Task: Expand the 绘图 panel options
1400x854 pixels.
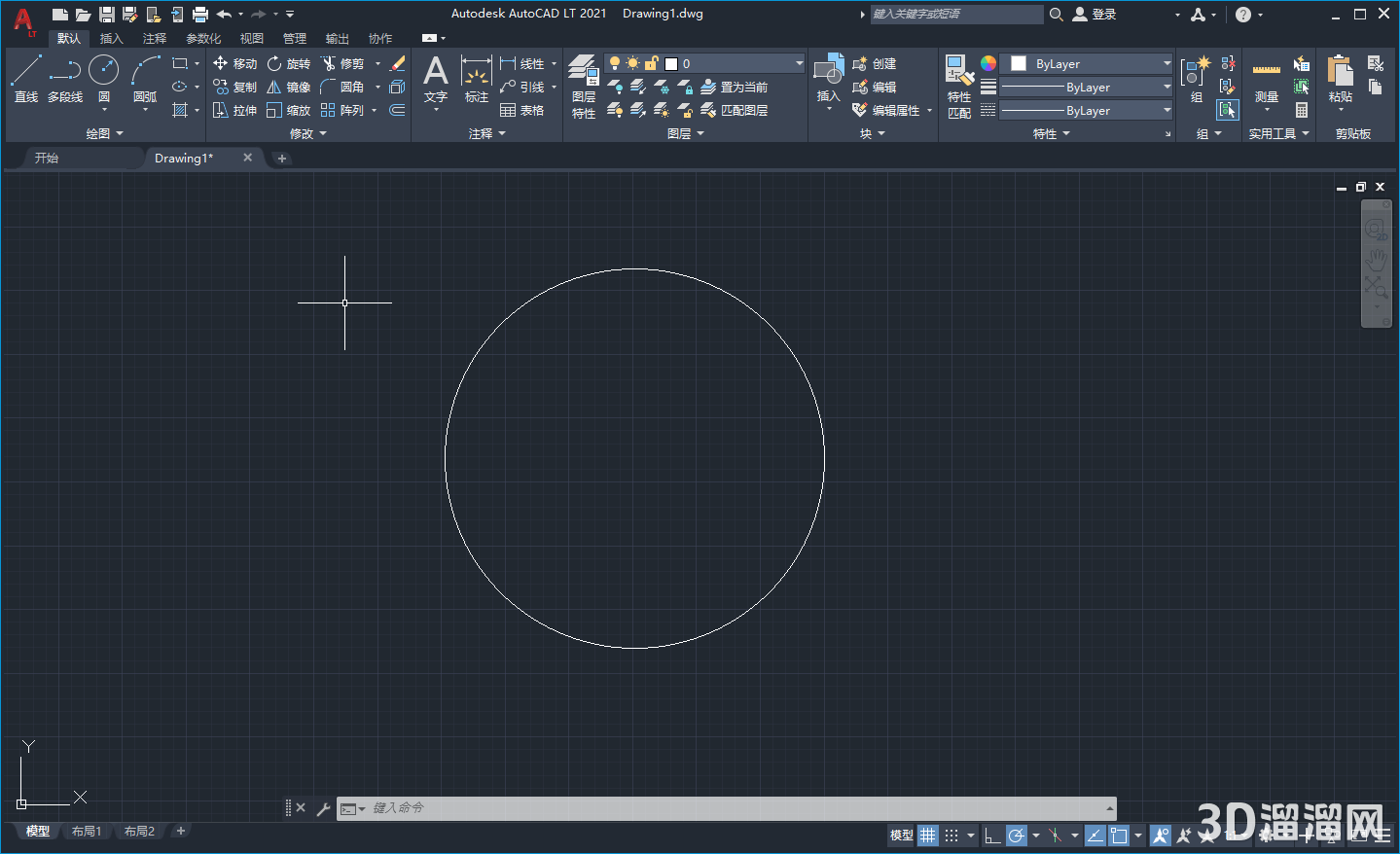Action: (104, 132)
